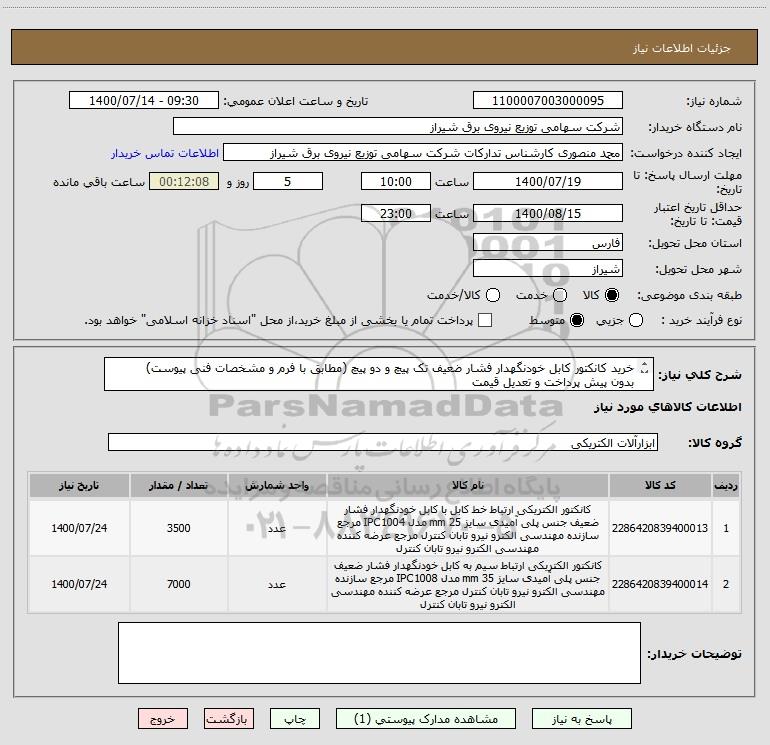770x745 pixels.
Task: Click the need date in row 1
Action: coord(79,528)
